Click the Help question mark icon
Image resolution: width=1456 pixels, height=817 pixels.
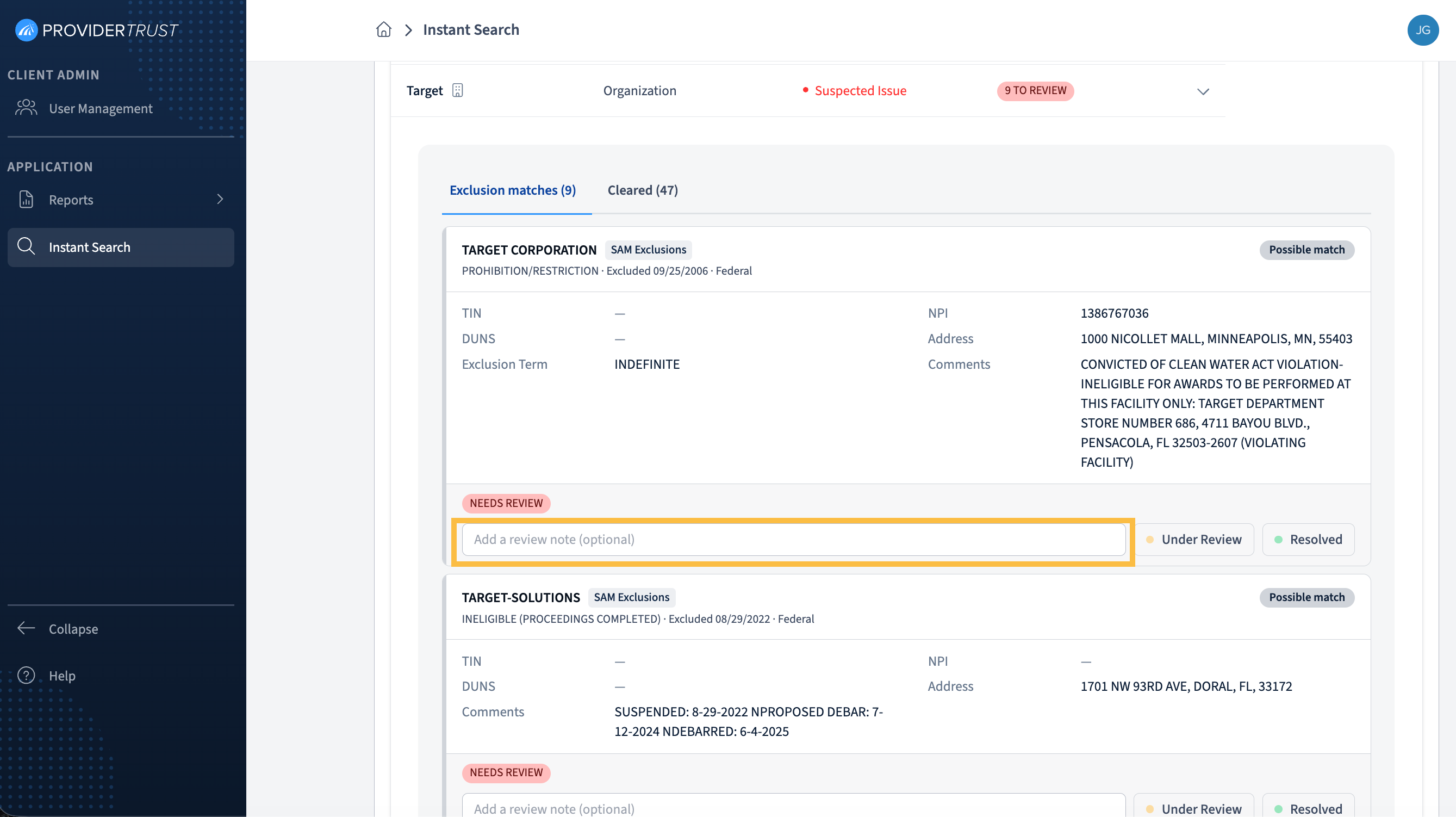pyautogui.click(x=26, y=675)
